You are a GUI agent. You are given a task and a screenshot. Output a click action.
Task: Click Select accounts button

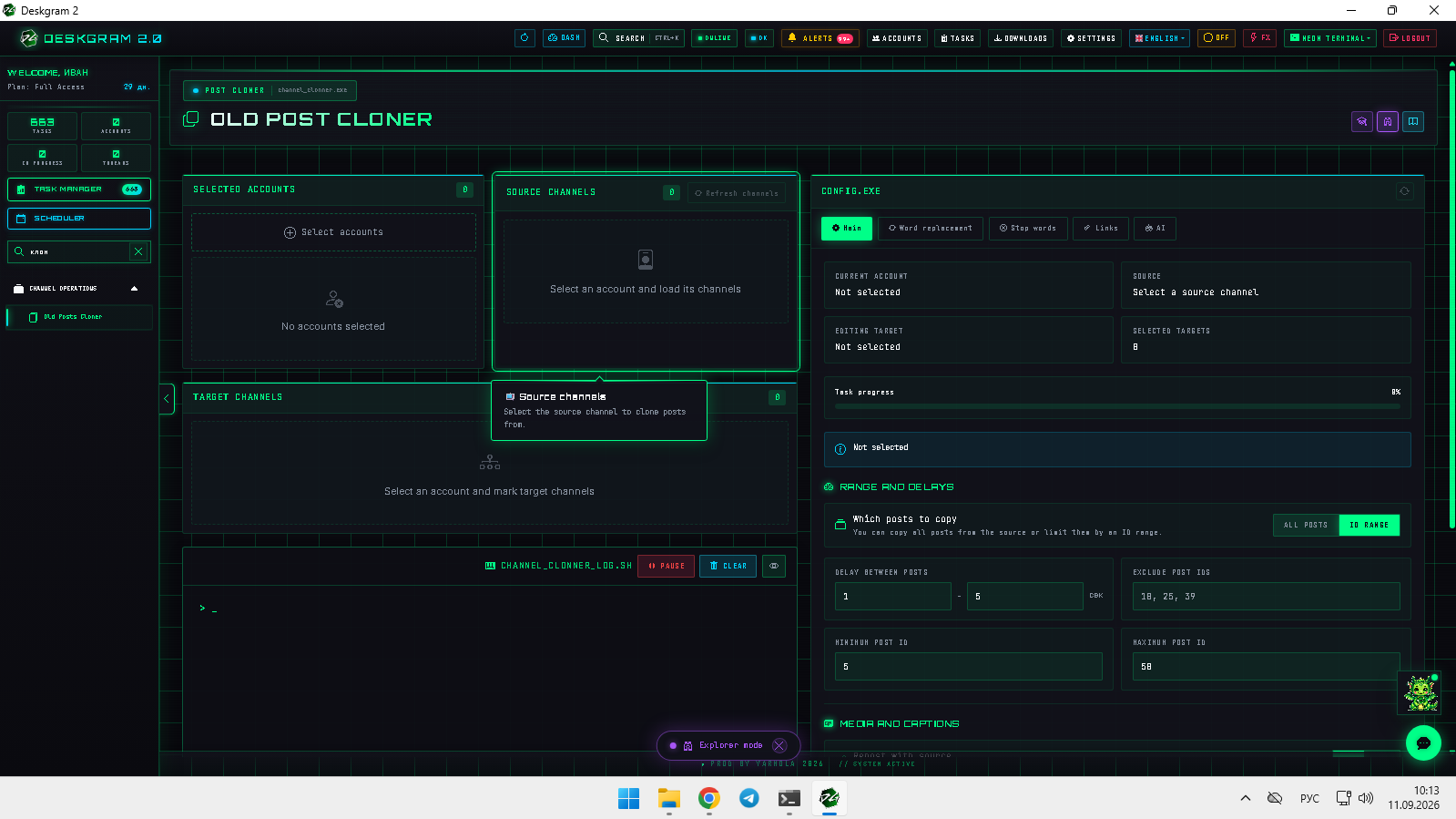[x=333, y=232]
